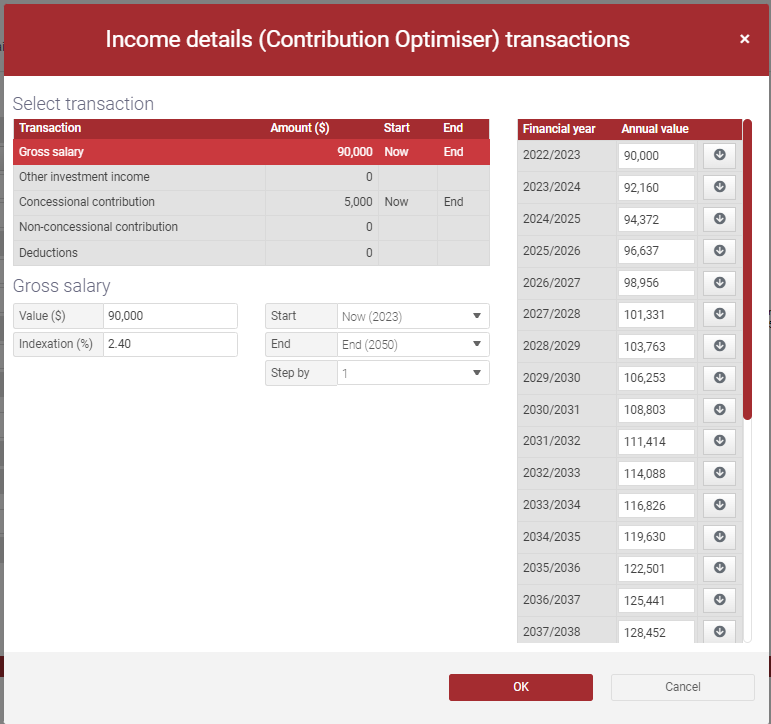The height and width of the screenshot is (724, 771).
Task: Select the Non-concessional contribution row
Action: click(x=251, y=227)
